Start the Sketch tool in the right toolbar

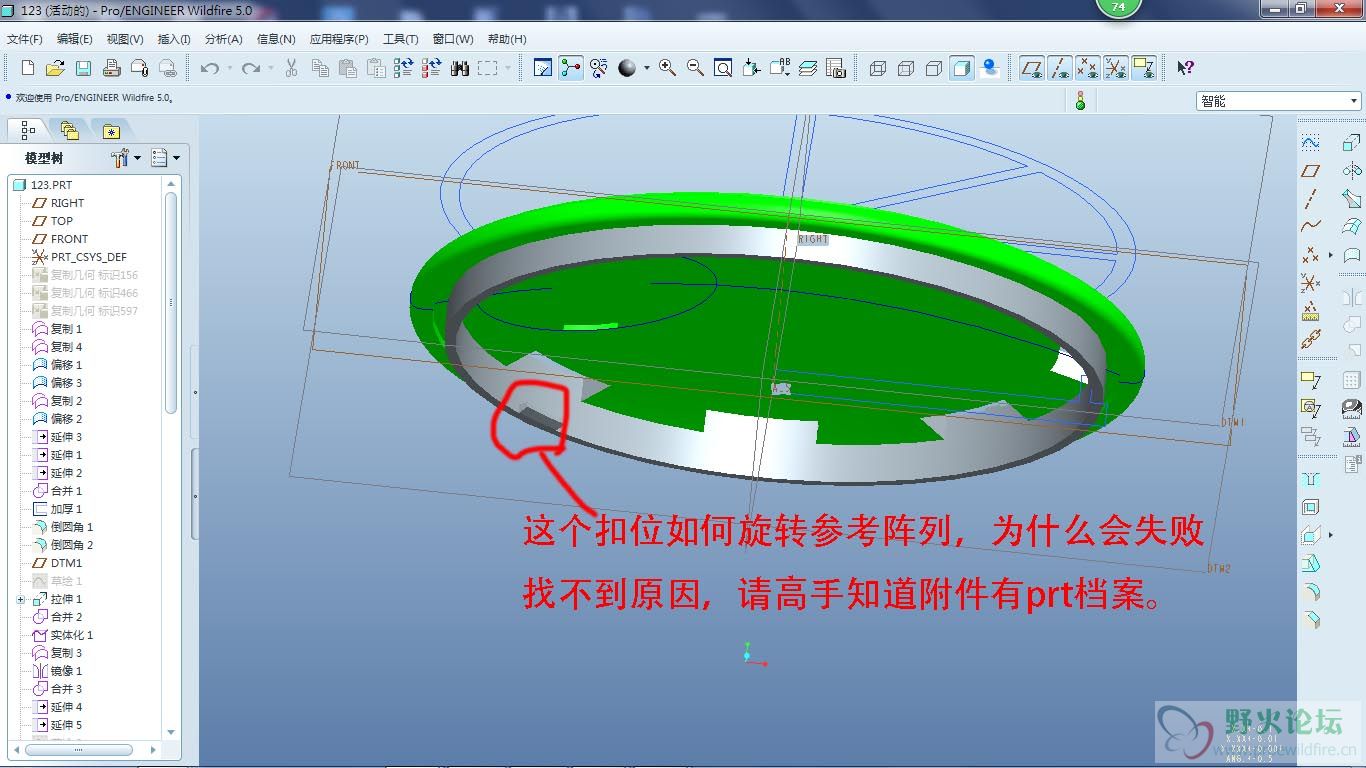1310,143
